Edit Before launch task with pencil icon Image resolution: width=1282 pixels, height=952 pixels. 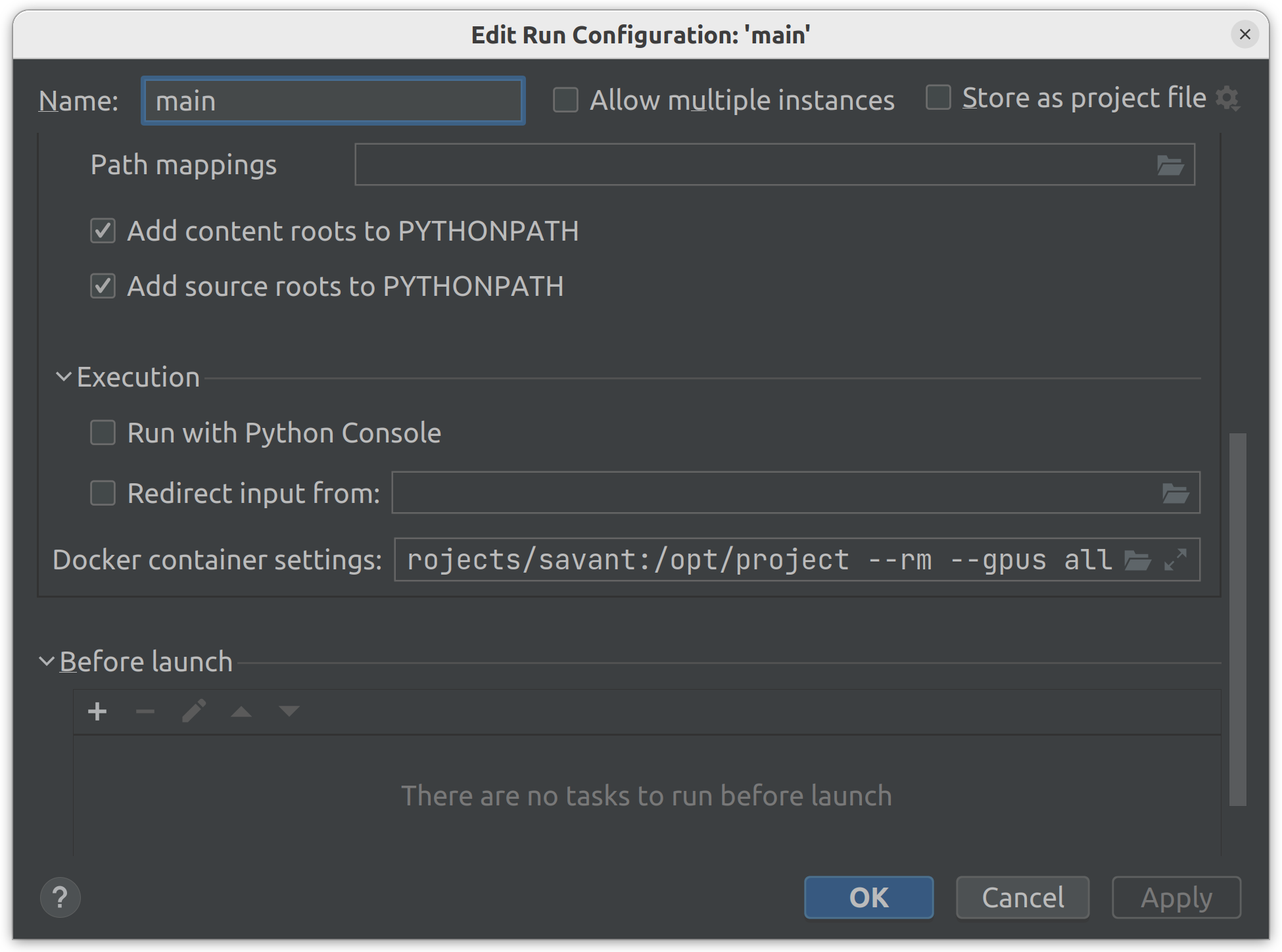(x=193, y=711)
